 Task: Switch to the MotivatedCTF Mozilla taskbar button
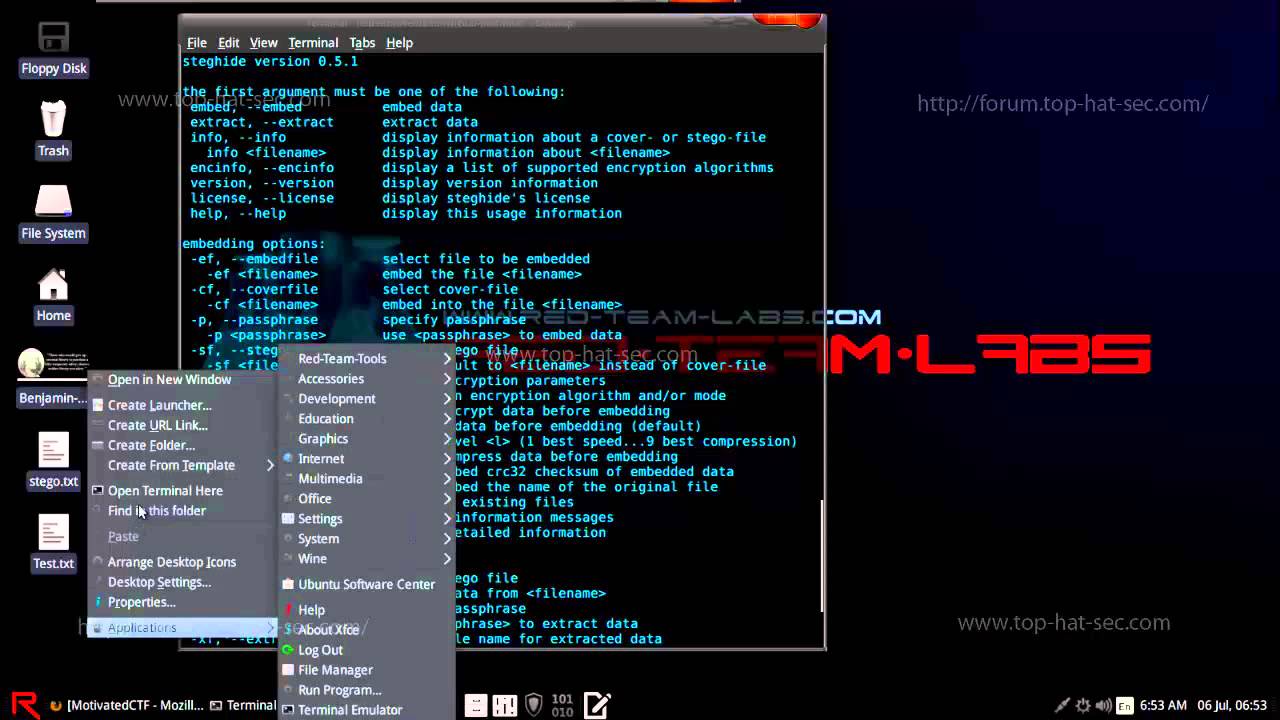click(x=125, y=705)
